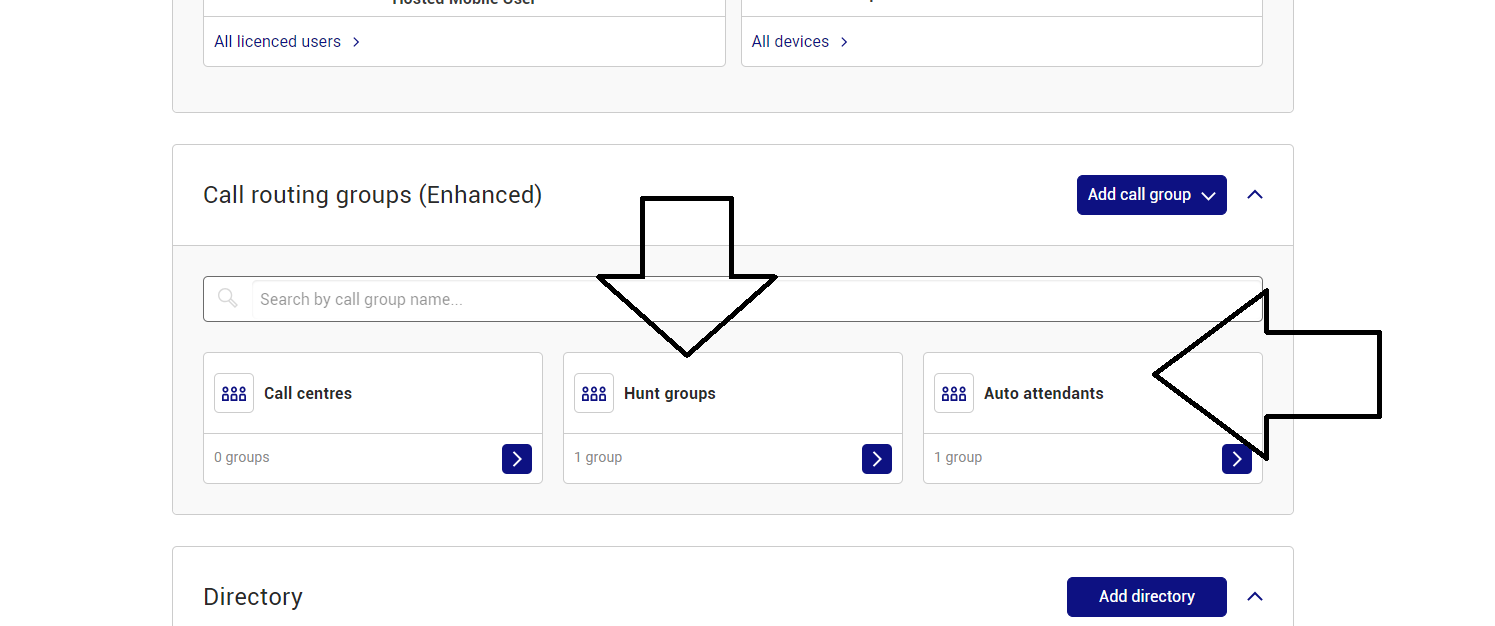Click the Hunt groups group icon

coord(593,393)
